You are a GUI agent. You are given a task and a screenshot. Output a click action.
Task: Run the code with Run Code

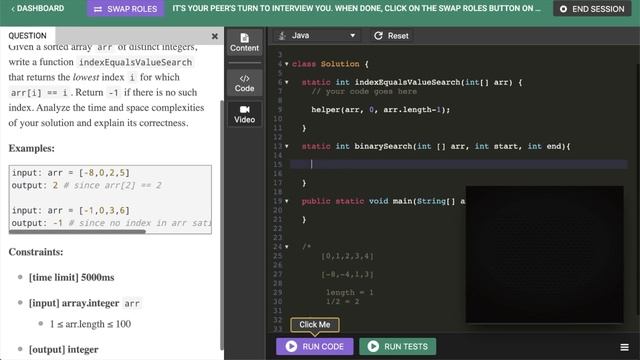tap(315, 346)
